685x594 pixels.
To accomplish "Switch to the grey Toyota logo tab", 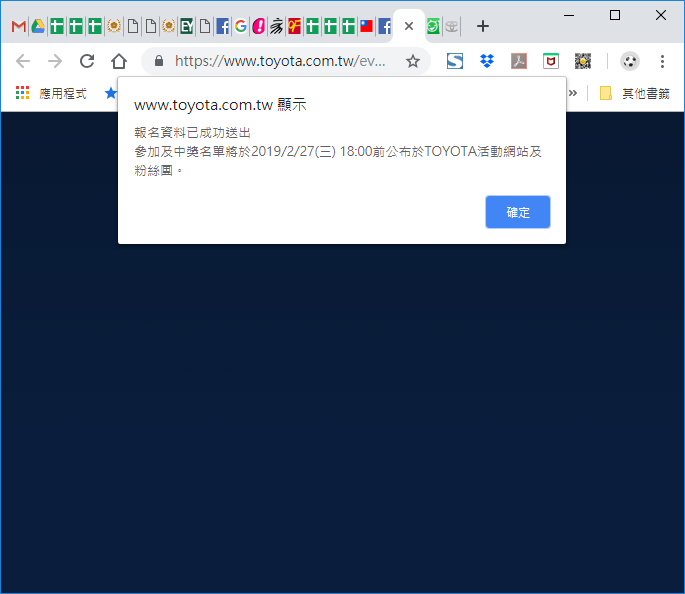I will pyautogui.click(x=452, y=27).
